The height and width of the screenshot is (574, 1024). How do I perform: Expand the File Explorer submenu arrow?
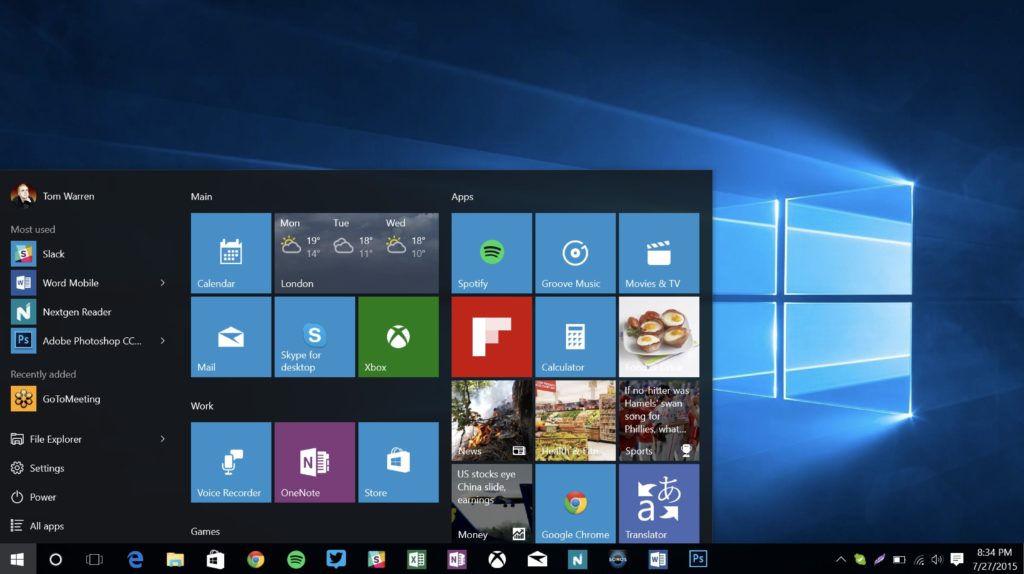click(162, 439)
